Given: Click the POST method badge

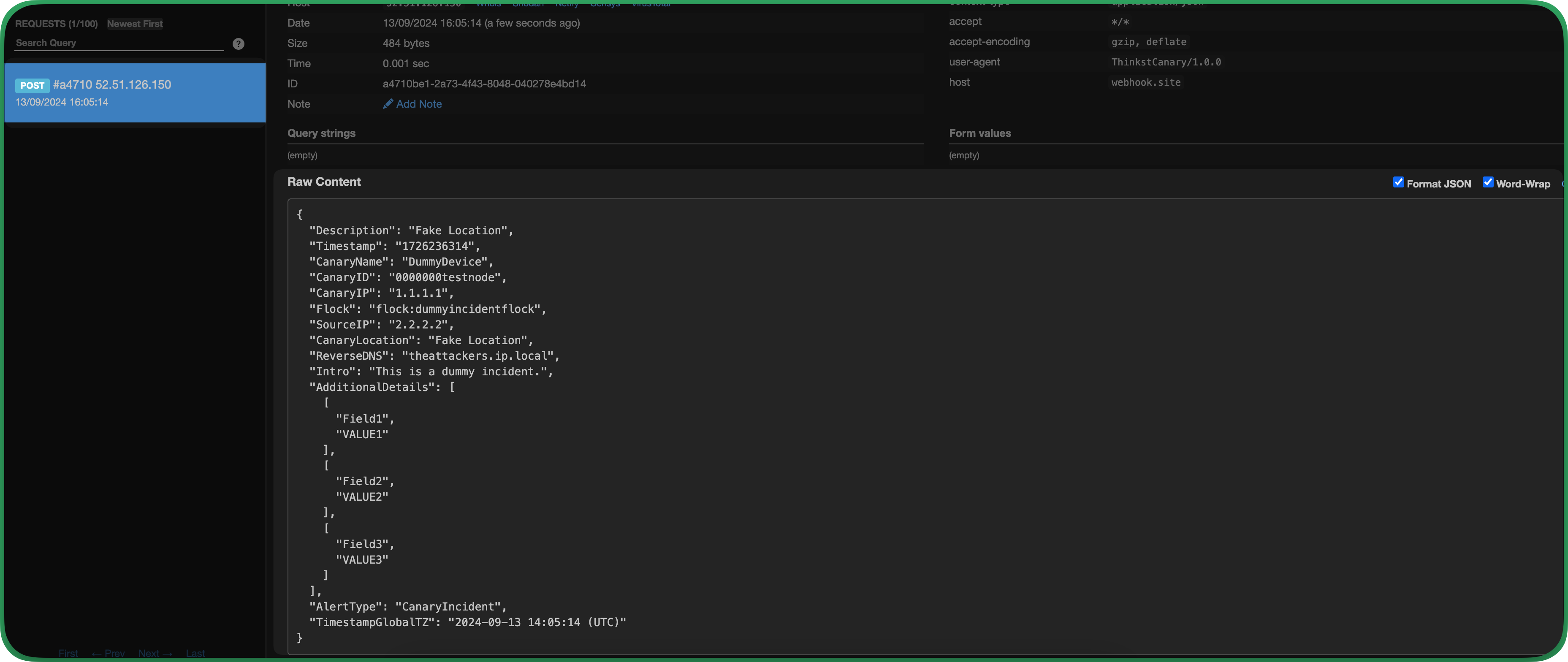Looking at the screenshot, I should pyautogui.click(x=32, y=86).
